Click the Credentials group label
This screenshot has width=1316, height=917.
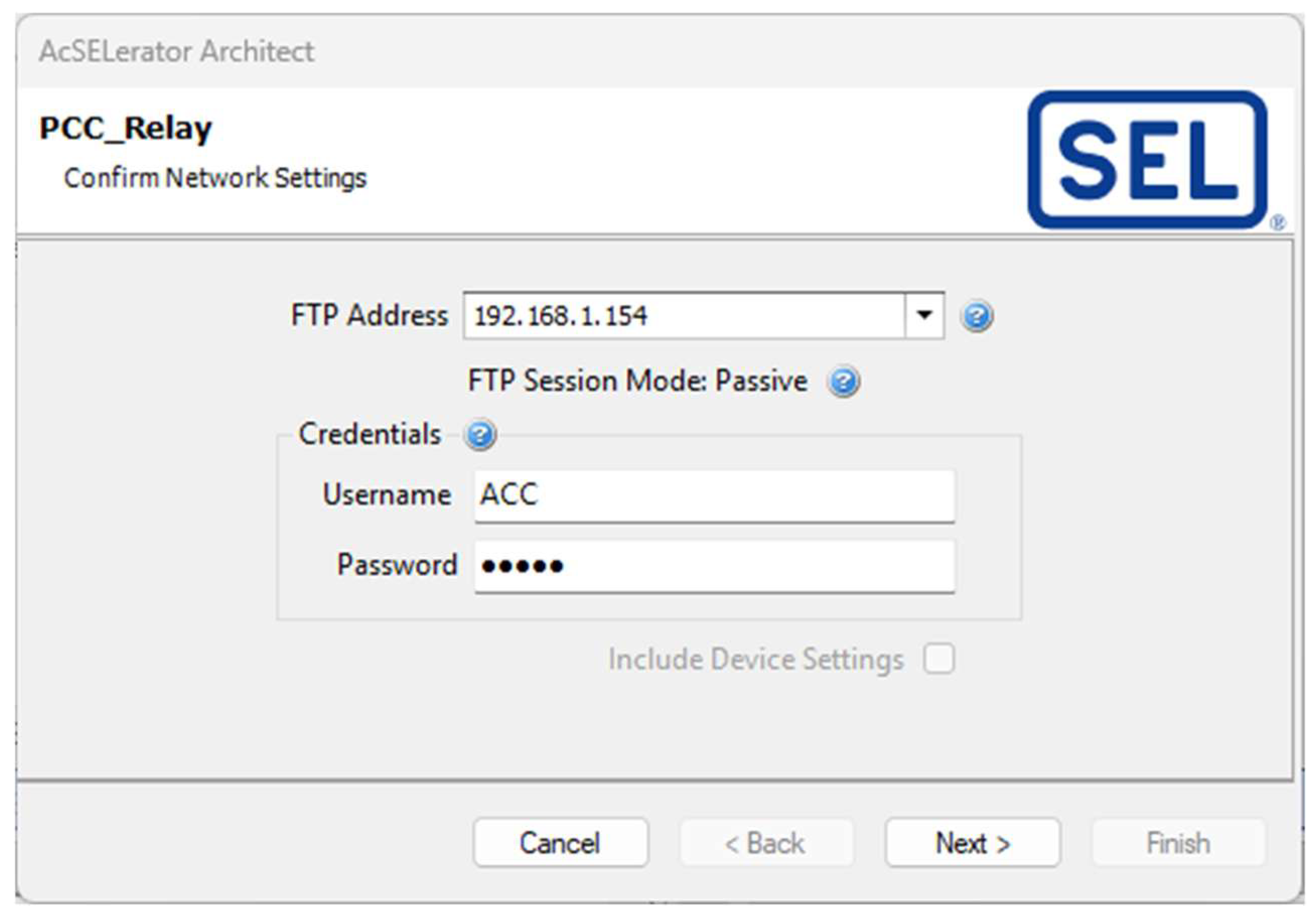[x=370, y=434]
